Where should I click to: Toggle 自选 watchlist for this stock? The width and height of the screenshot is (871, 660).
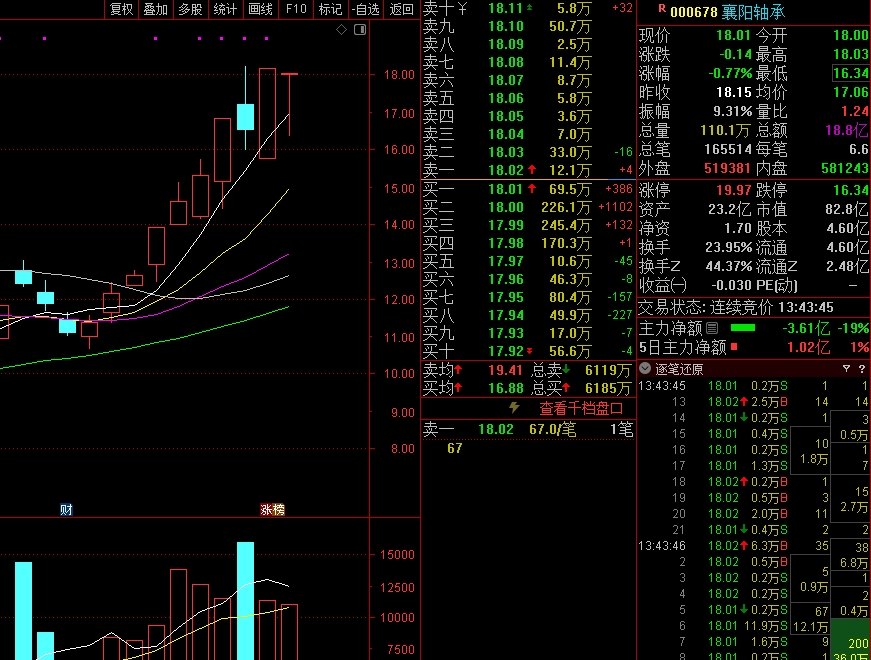tap(365, 9)
